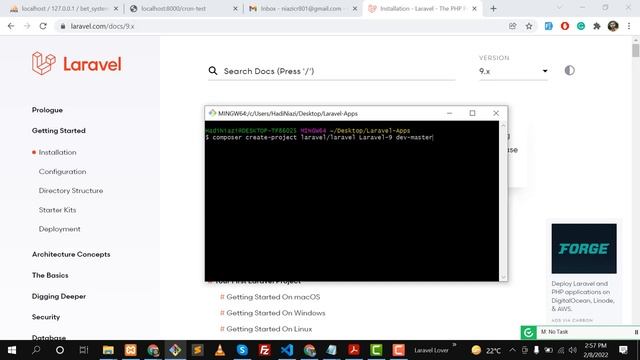
Task: Expand The Basics section
Action: tap(50, 275)
